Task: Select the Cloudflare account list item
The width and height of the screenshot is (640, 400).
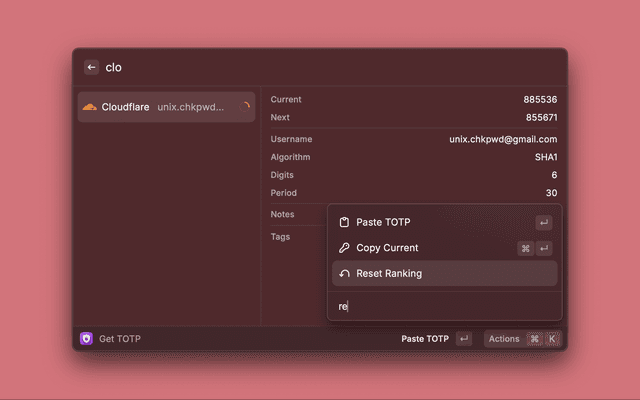Action: coord(166,107)
